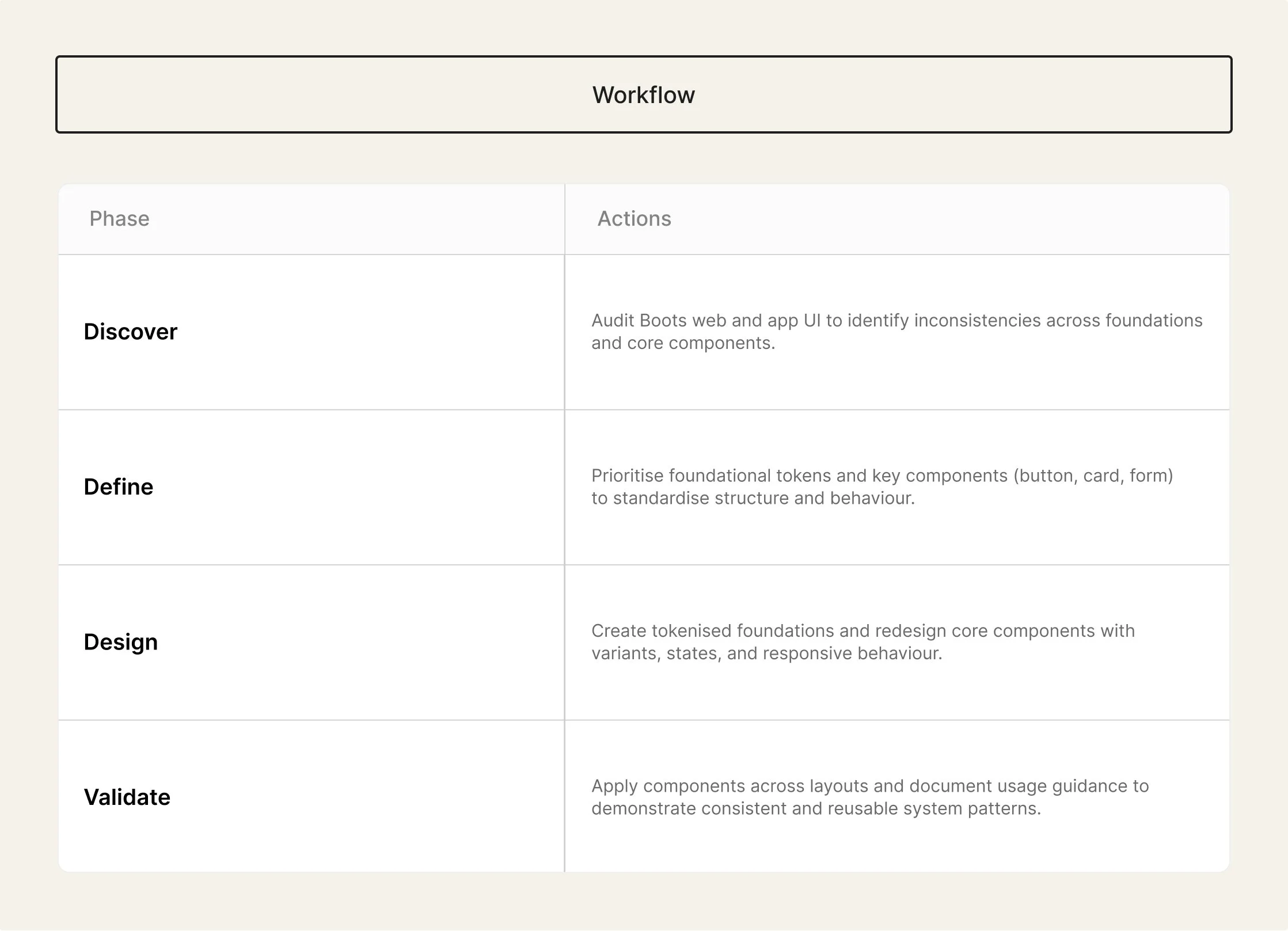
Task: Click the Actions column header
Action: coord(634,219)
